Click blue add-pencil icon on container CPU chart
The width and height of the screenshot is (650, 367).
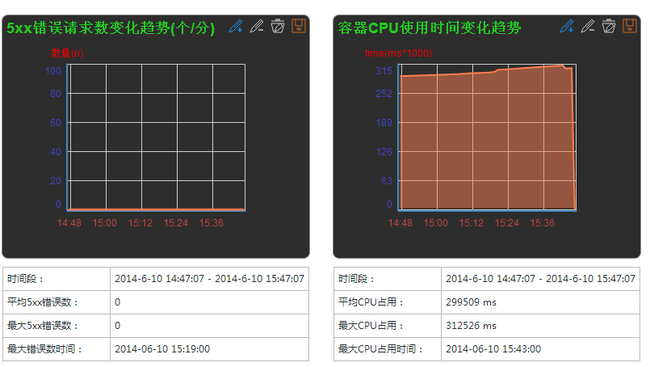567,26
